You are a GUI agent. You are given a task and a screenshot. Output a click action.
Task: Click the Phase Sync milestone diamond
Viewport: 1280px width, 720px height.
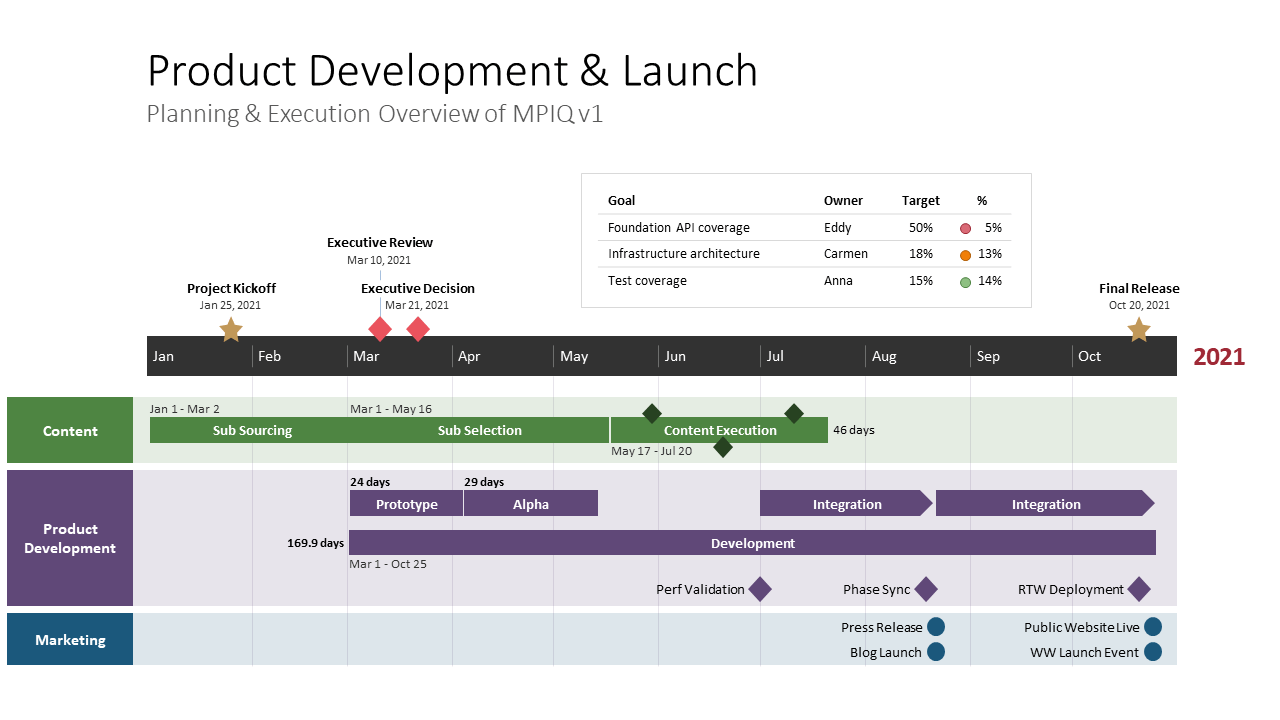click(x=925, y=589)
